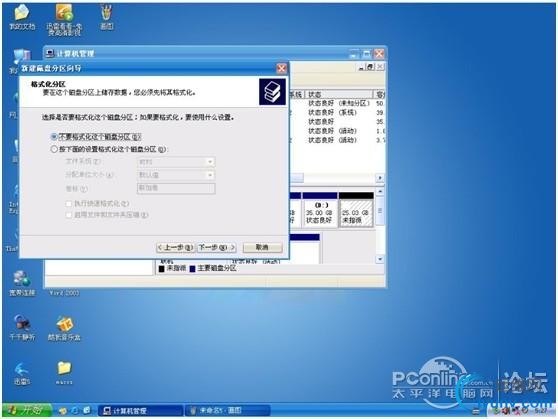558x419 pixels.
Task: Click the first quick launch icon beside Start
Action: coord(62,411)
